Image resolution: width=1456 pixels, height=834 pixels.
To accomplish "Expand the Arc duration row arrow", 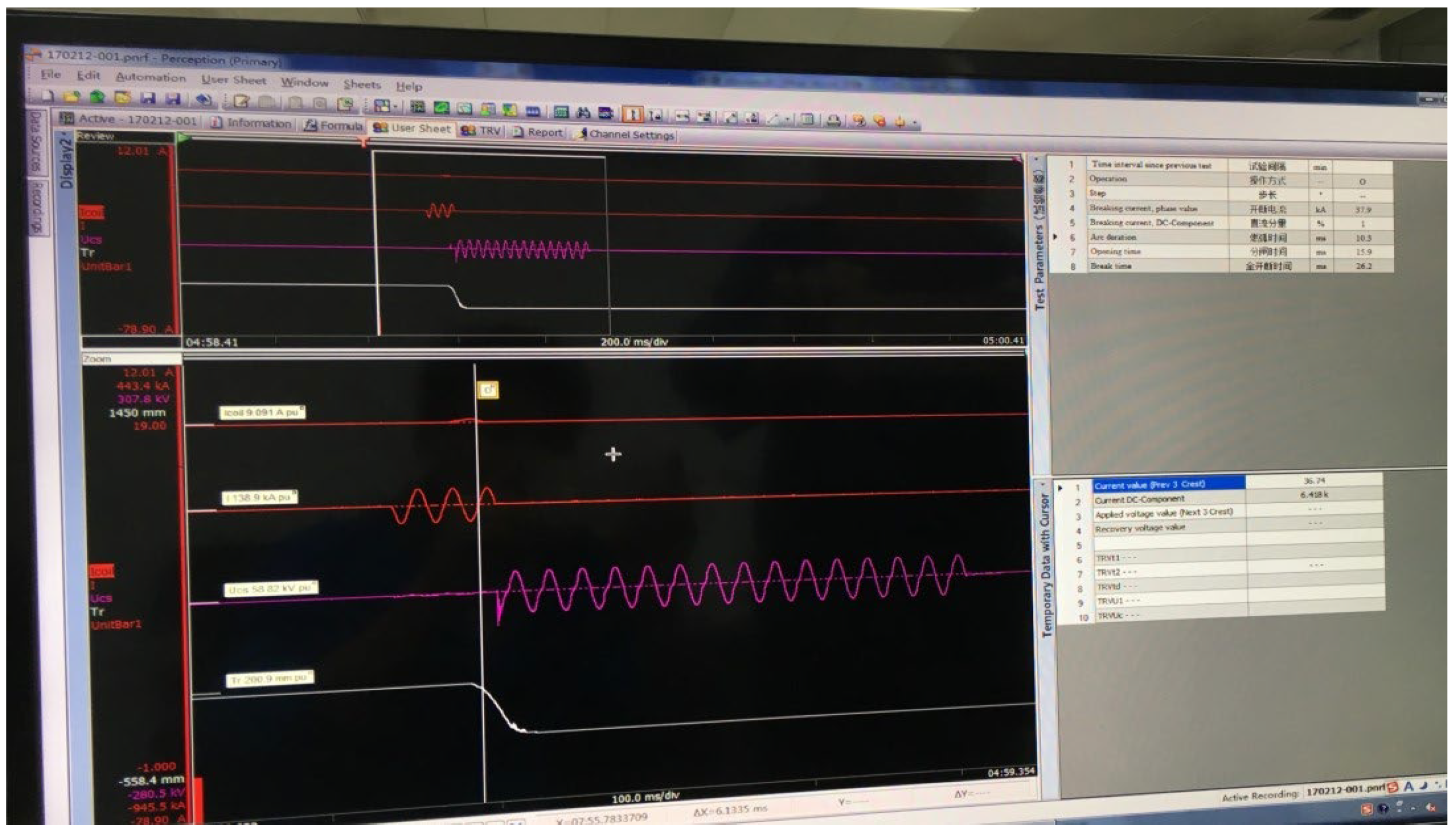I will pos(1055,237).
